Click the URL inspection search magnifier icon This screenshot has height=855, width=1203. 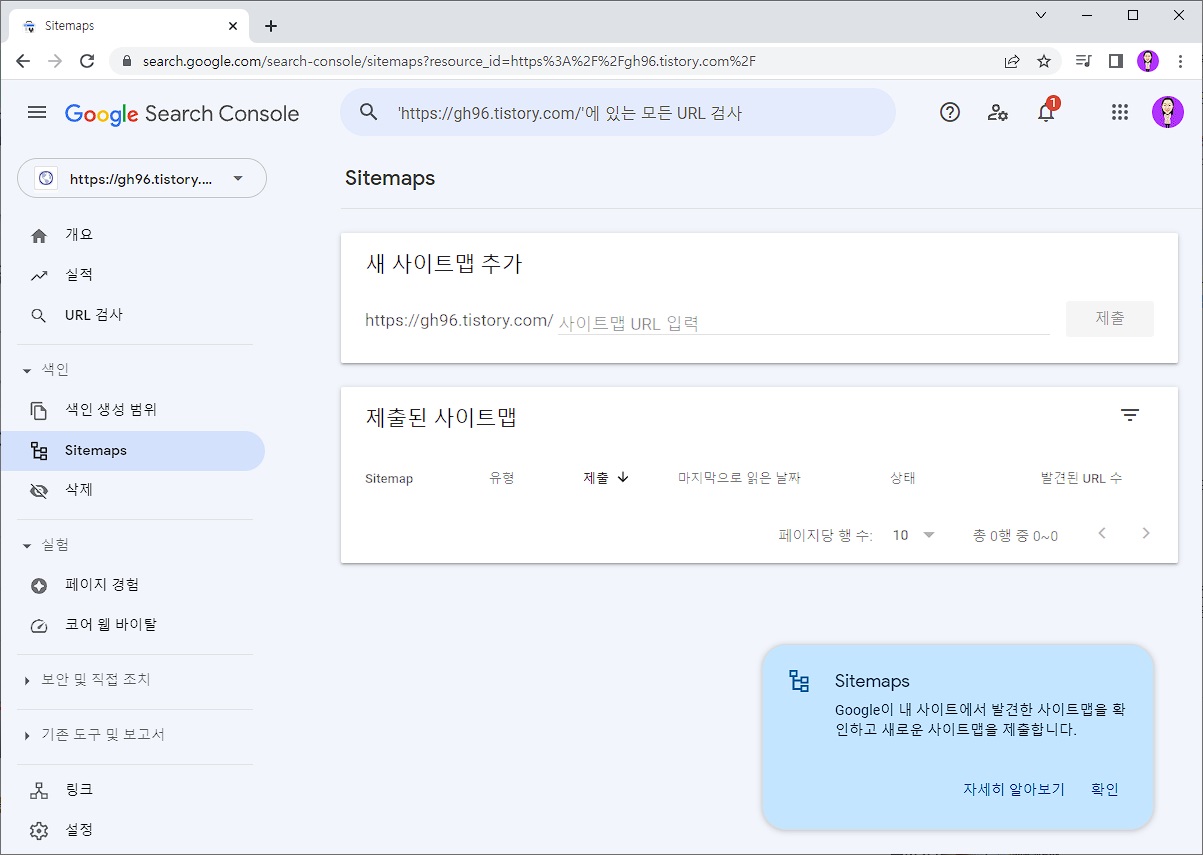coord(369,112)
